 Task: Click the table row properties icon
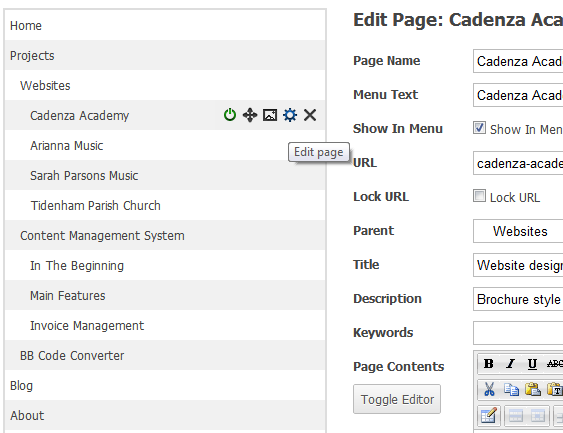[516, 416]
